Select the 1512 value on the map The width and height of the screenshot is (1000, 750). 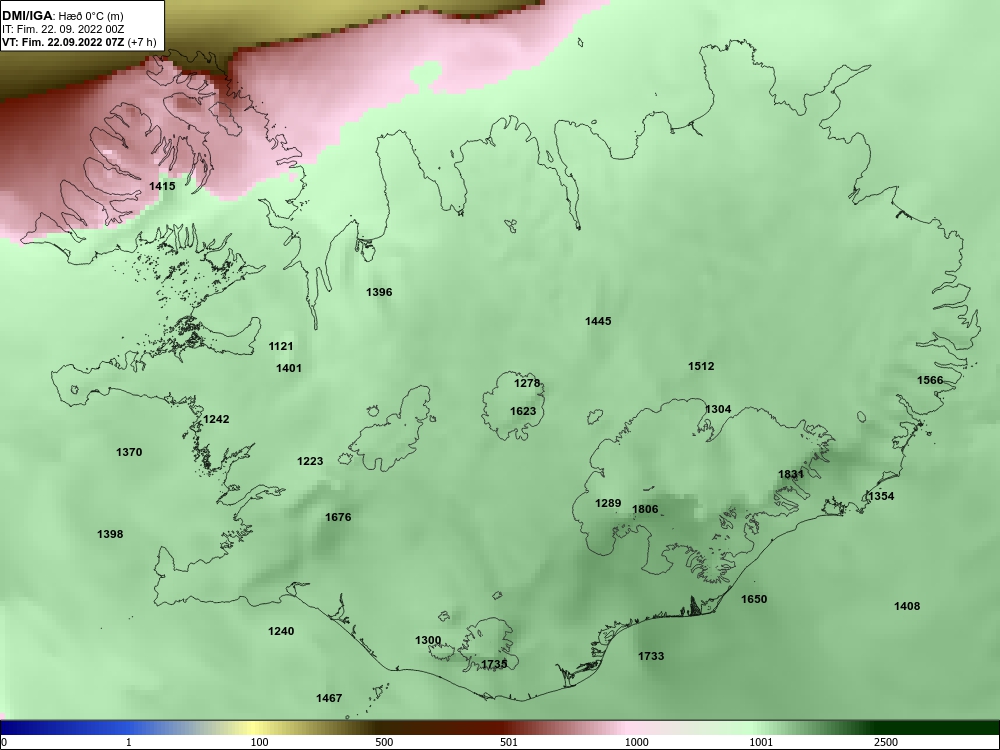click(701, 366)
